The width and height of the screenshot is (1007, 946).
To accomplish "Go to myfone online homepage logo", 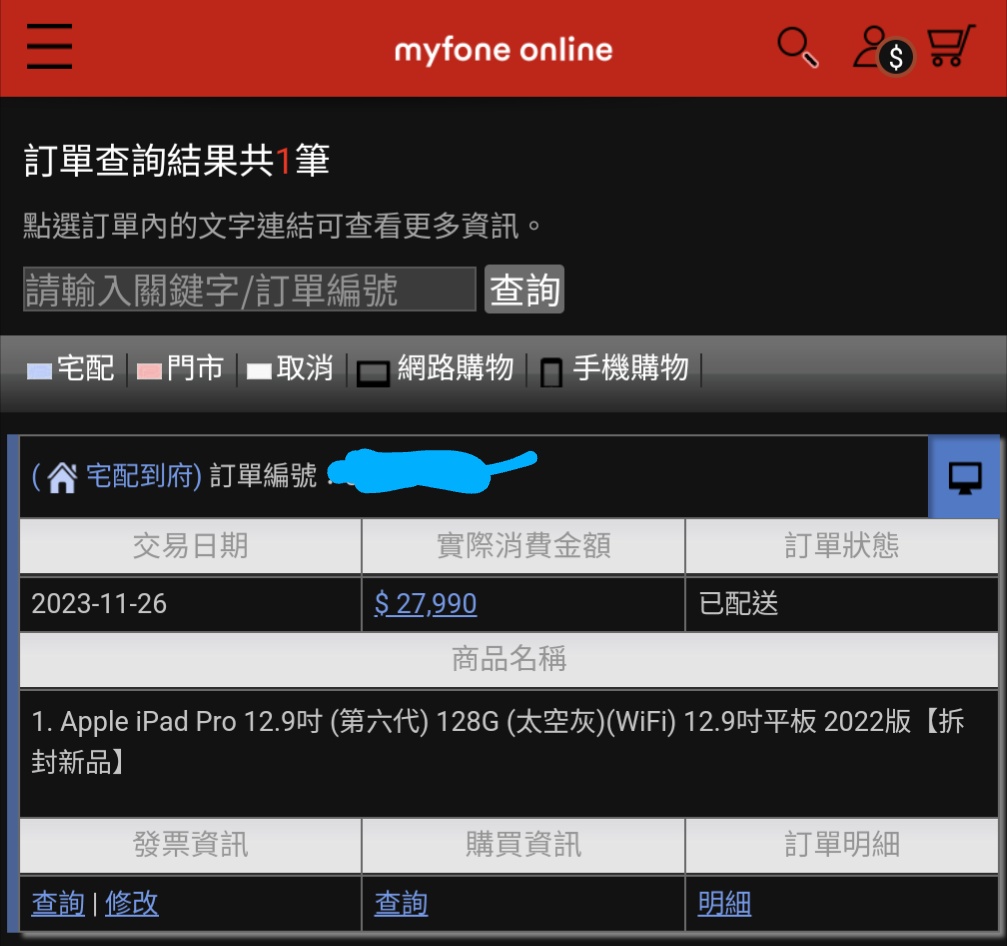I will [503, 49].
